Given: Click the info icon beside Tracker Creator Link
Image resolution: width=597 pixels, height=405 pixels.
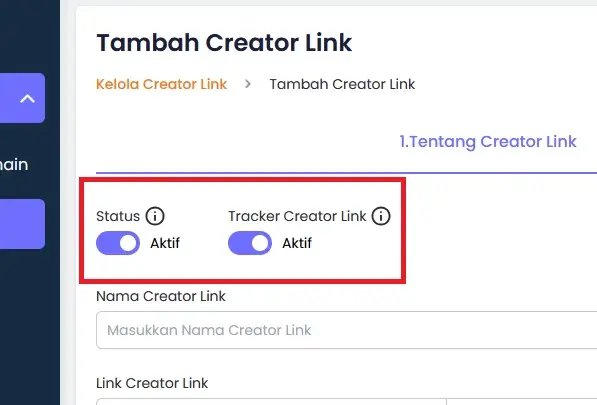Looking at the screenshot, I should tap(381, 216).
